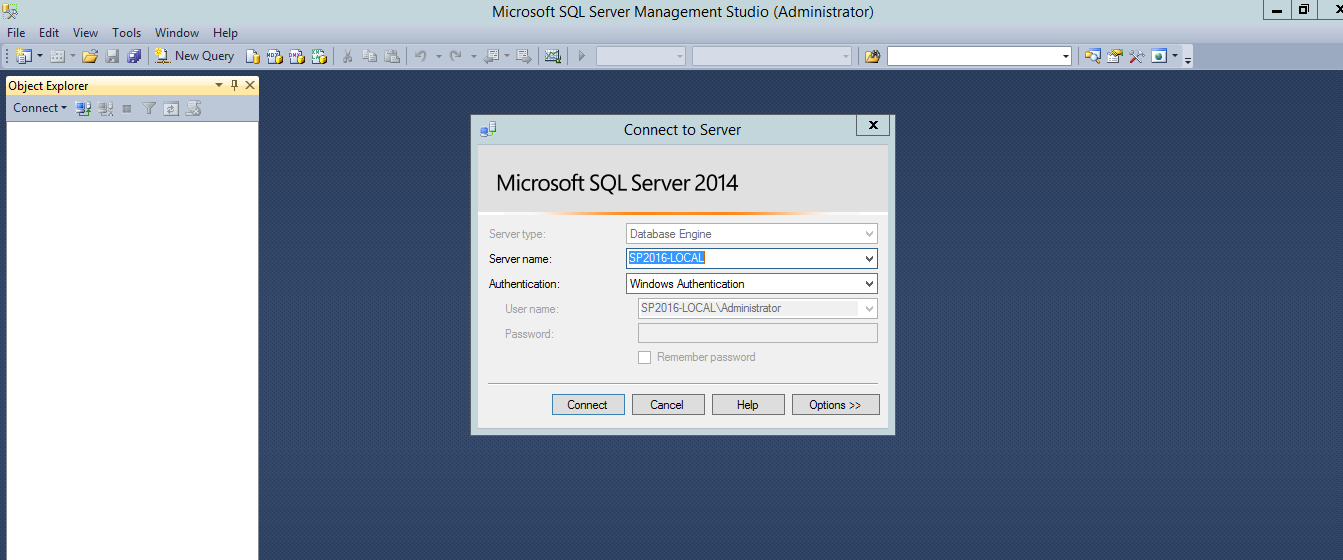This screenshot has height=560, width=1343.
Task: Click the Navigate Backward icon
Action: pos(491,56)
